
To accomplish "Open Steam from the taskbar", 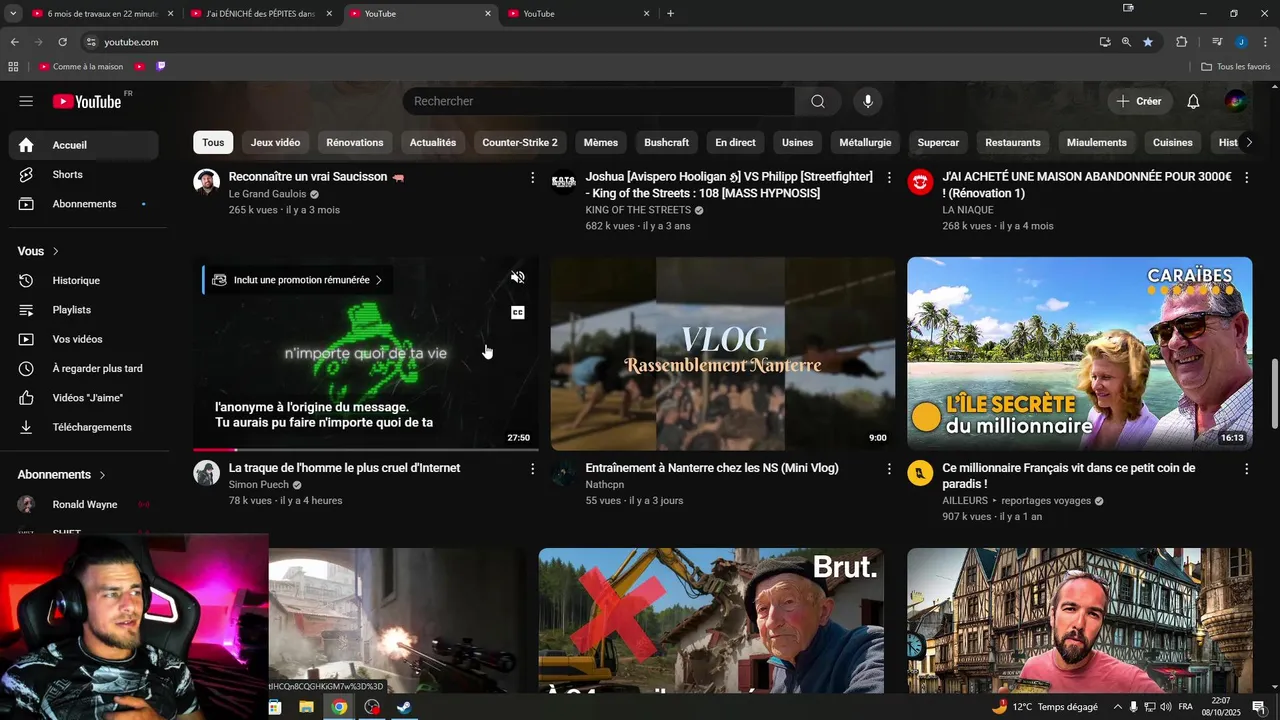I will 404,707.
